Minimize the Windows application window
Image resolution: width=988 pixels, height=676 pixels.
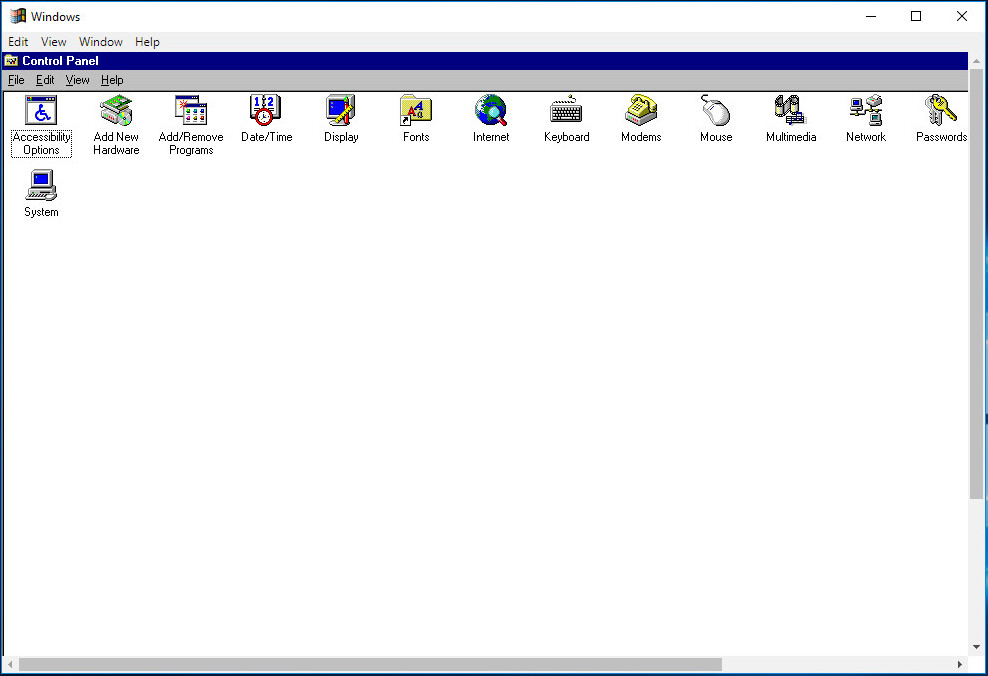point(871,16)
